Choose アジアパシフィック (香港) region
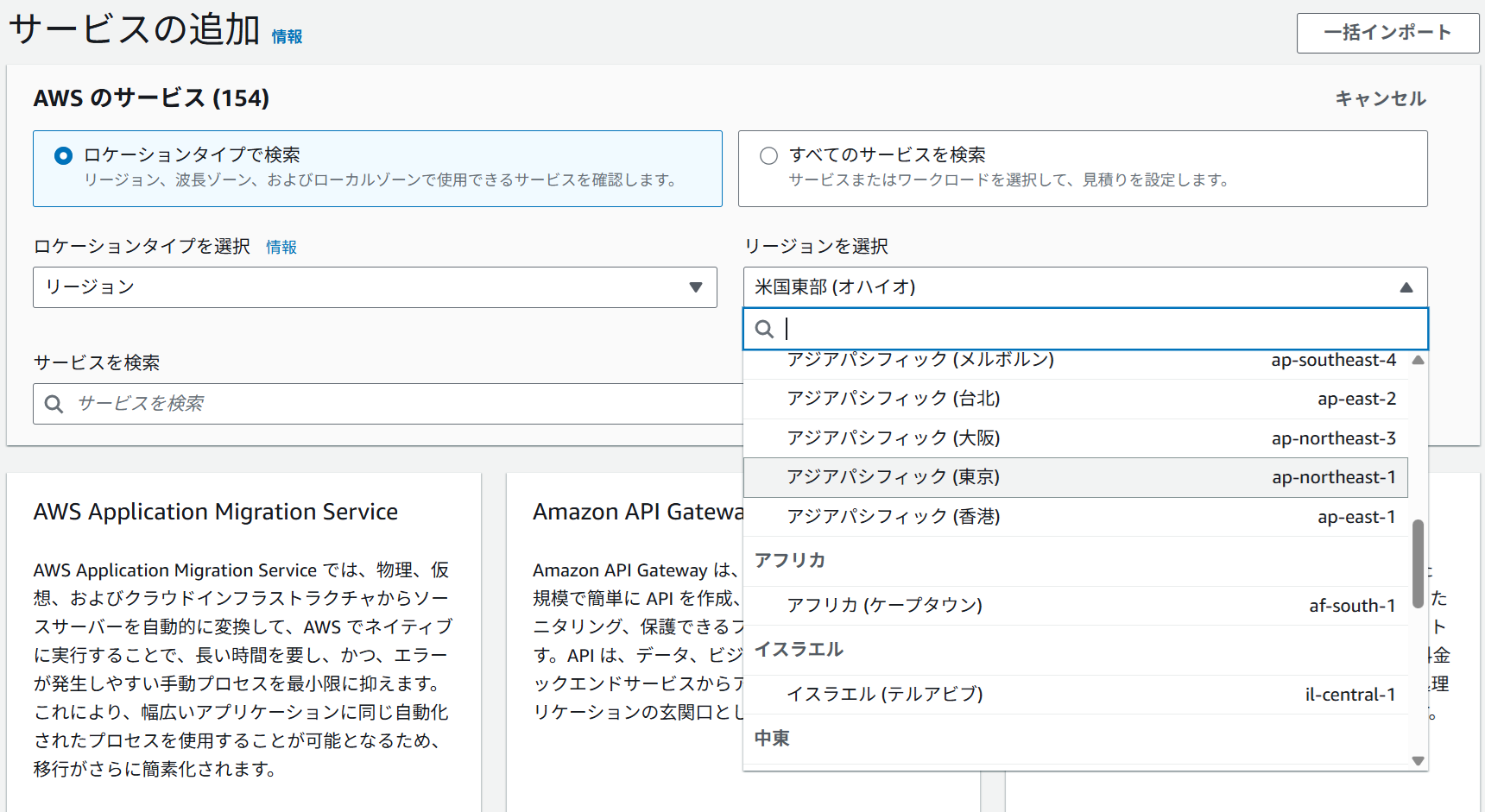This screenshot has height=812, width=1485. pyautogui.click(x=1076, y=517)
